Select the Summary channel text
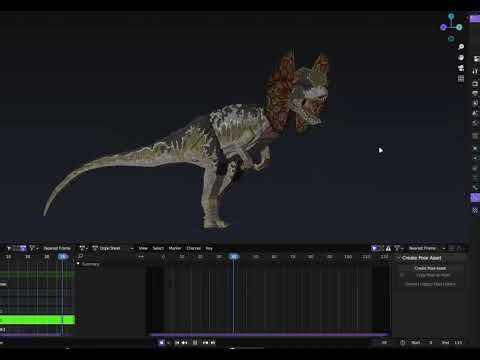The width and height of the screenshot is (480, 360). (91, 264)
